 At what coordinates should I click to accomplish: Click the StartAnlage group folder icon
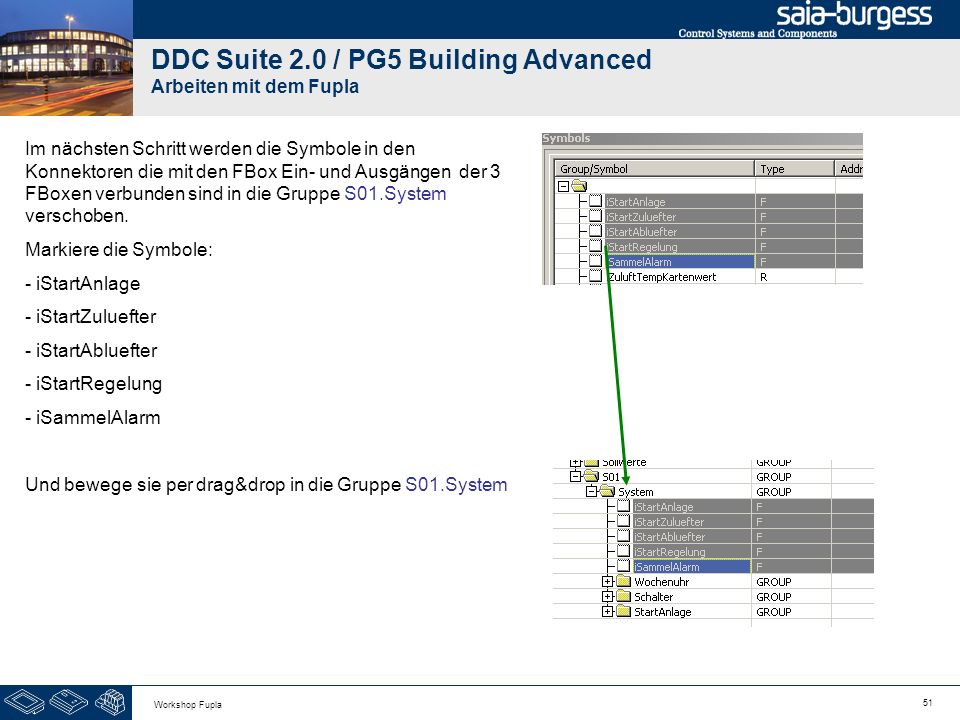pyautogui.click(x=624, y=611)
